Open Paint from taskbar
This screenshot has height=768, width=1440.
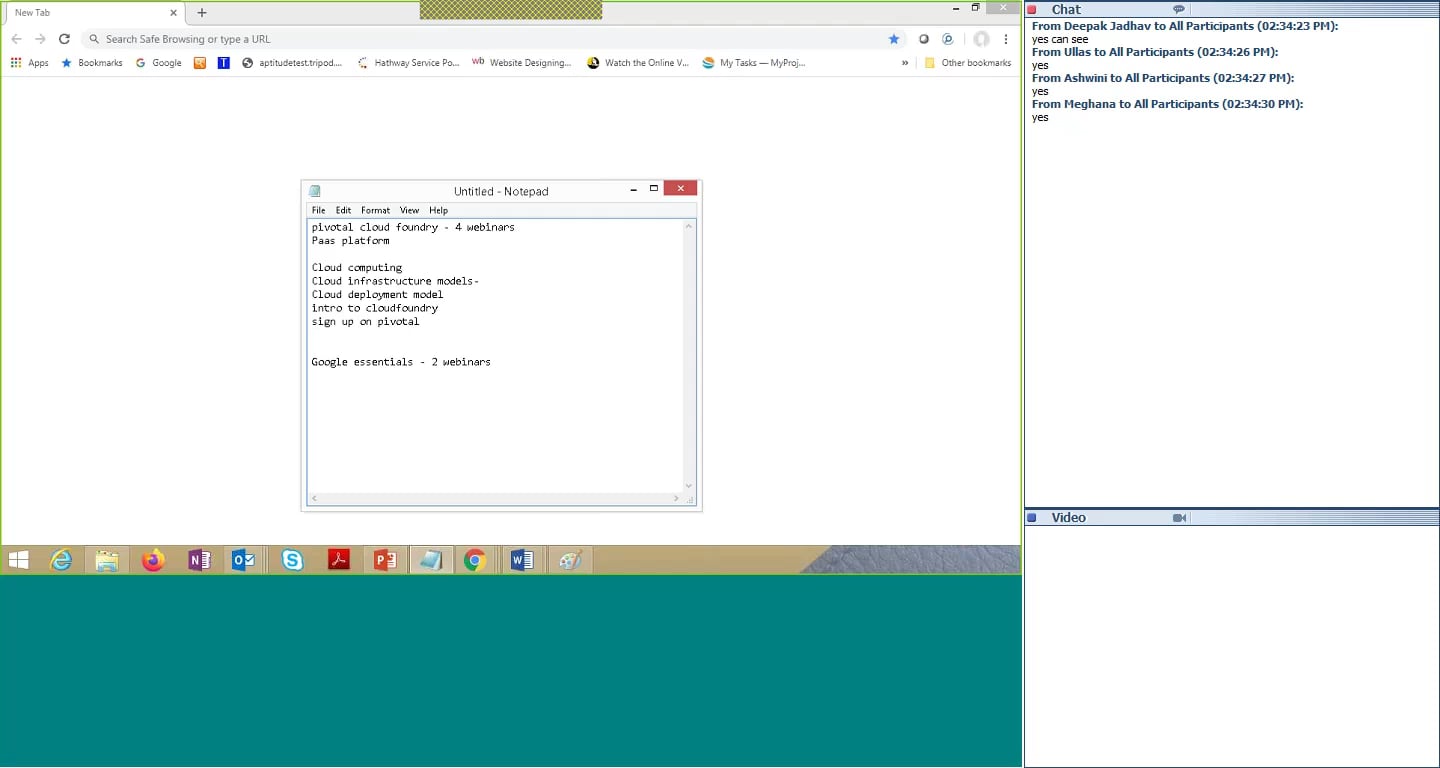click(570, 561)
